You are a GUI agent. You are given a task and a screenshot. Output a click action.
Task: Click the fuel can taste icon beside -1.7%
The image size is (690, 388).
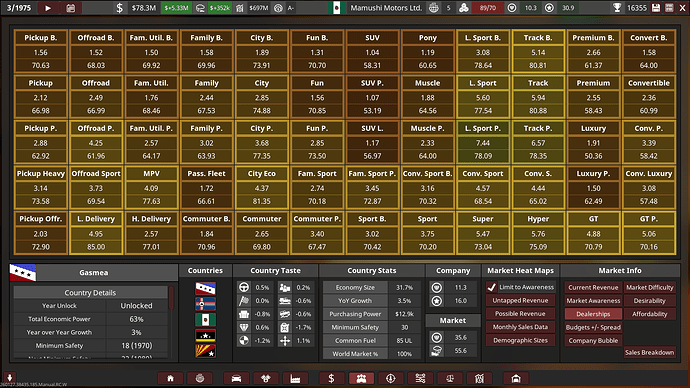[285, 327]
